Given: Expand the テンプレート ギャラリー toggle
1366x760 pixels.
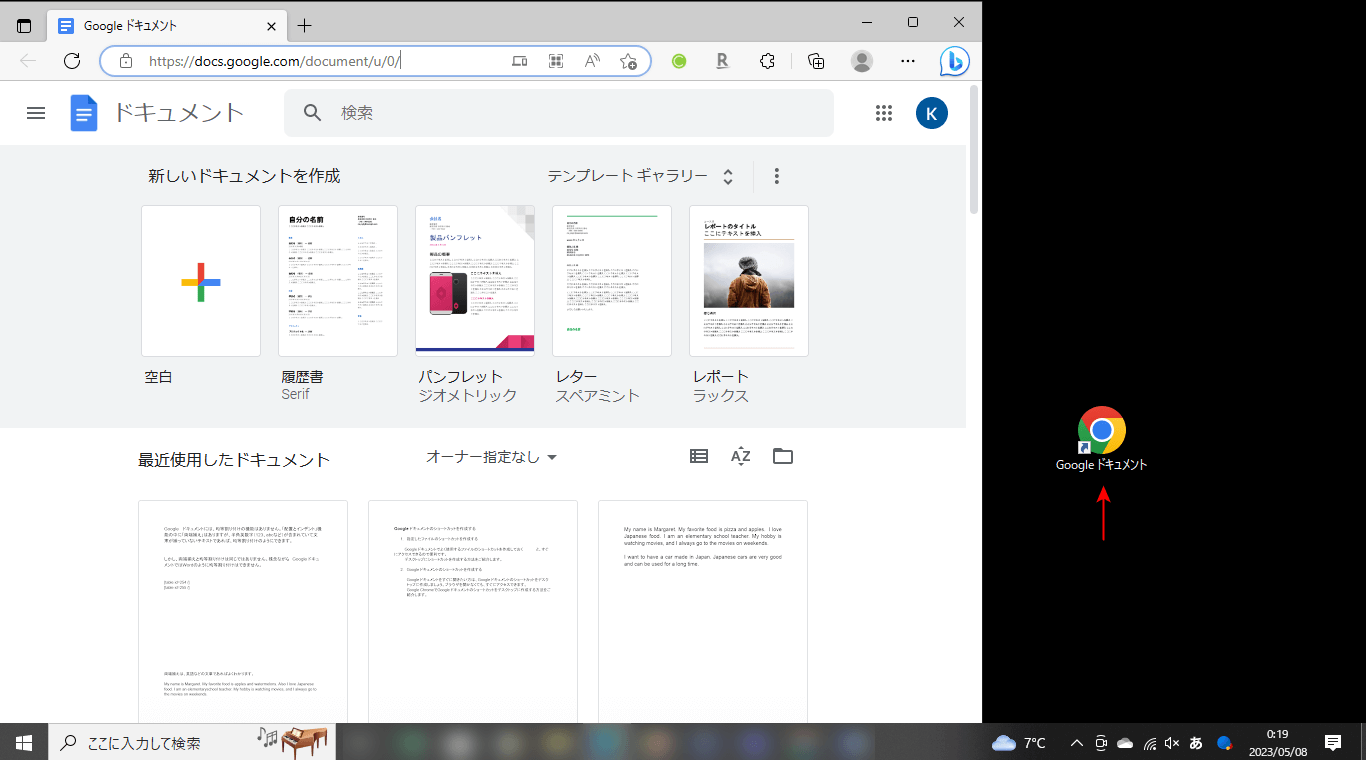Looking at the screenshot, I should tap(728, 176).
